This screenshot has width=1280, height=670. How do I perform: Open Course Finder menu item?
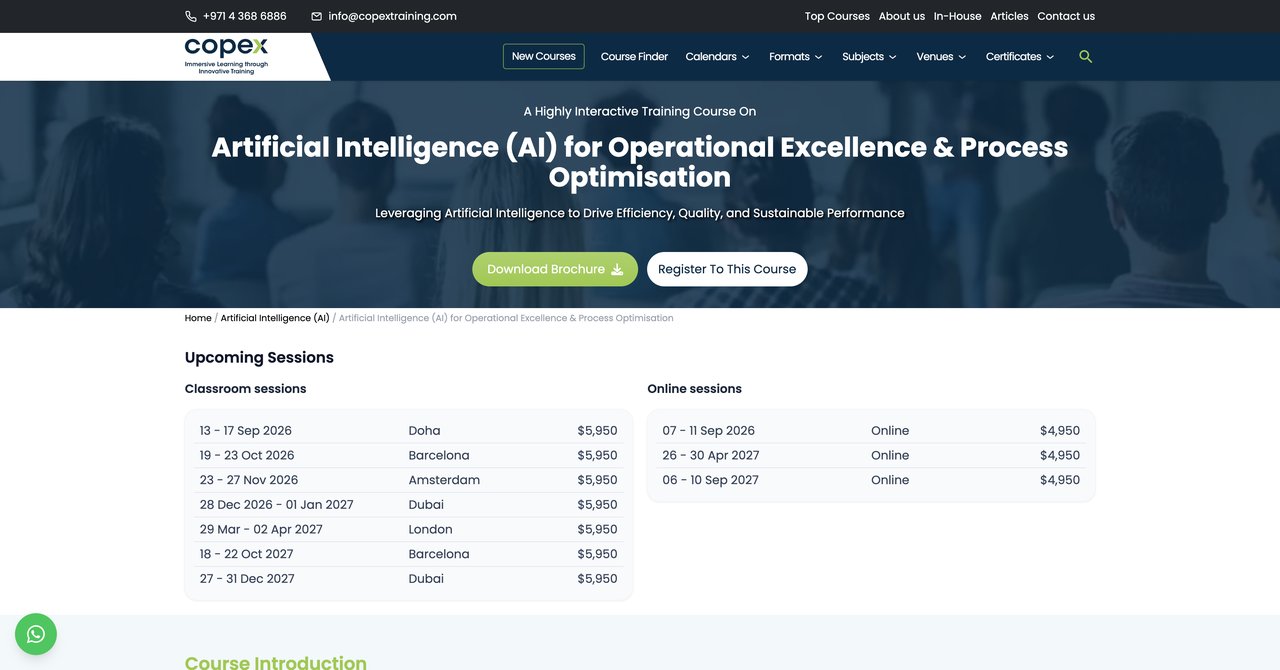click(634, 57)
